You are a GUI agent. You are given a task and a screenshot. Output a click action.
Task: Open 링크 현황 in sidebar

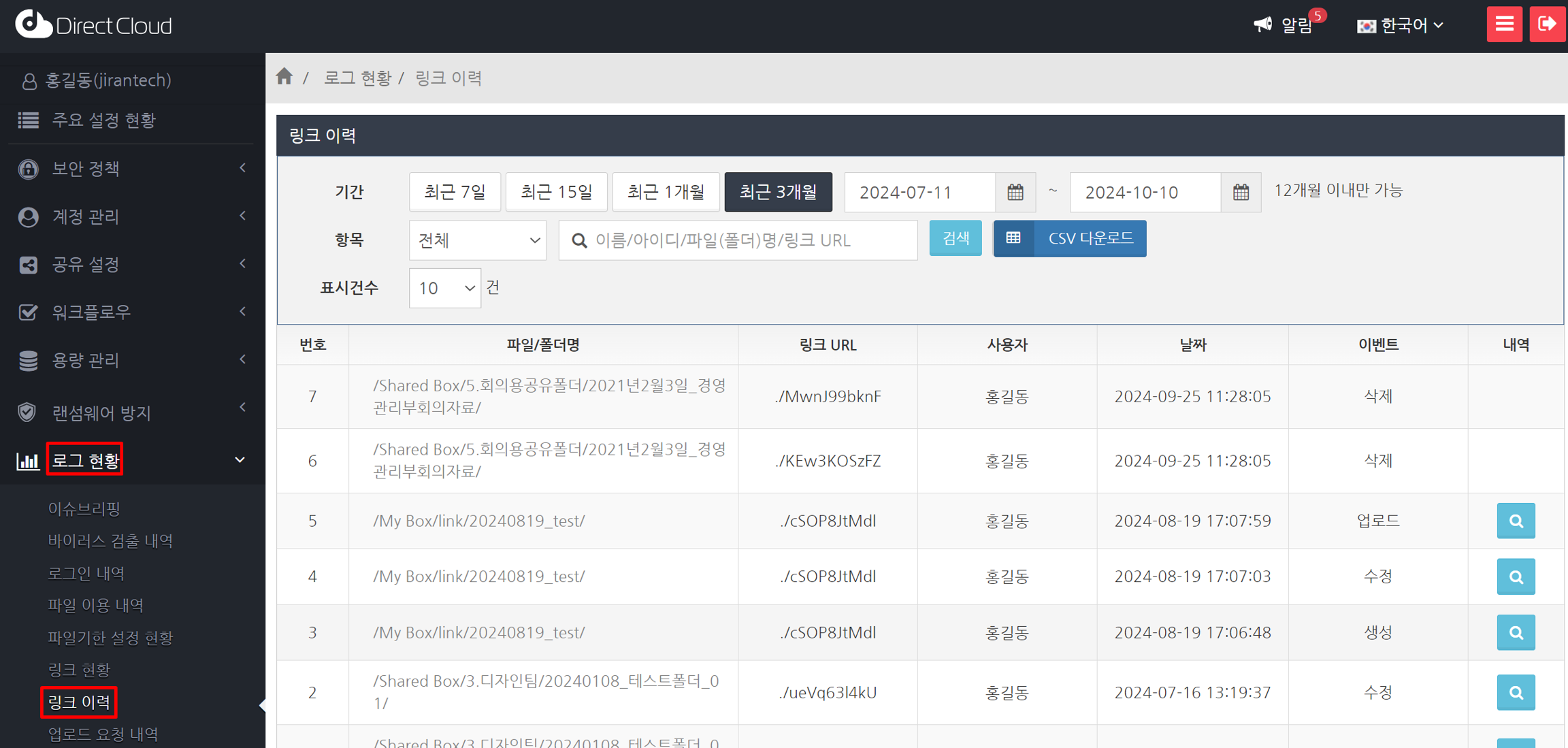(79, 670)
